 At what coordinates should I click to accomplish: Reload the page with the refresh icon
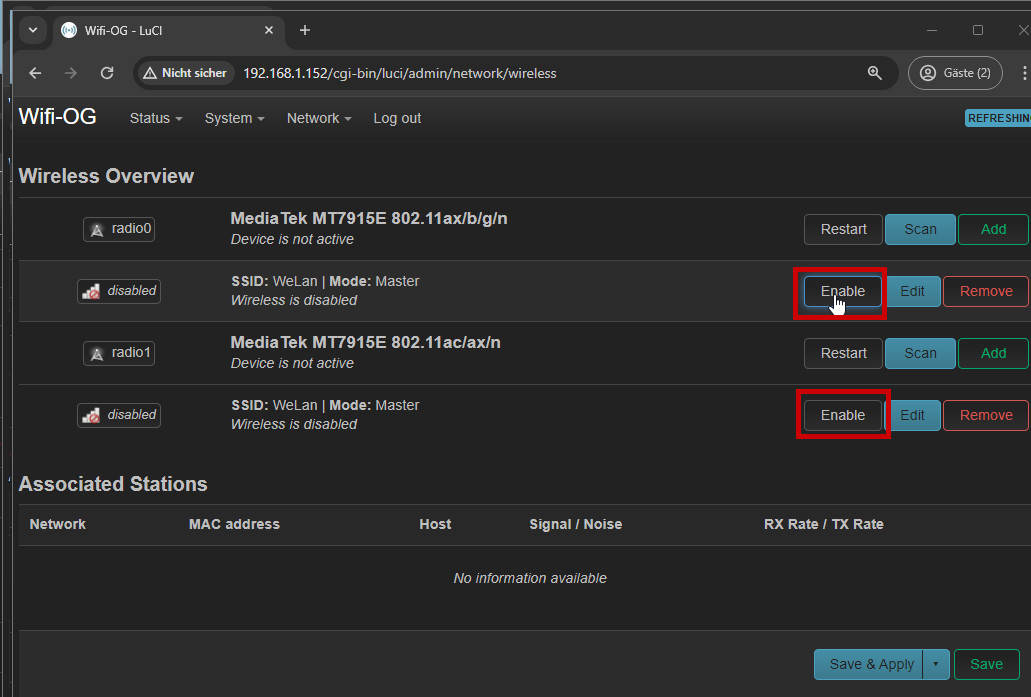point(107,73)
